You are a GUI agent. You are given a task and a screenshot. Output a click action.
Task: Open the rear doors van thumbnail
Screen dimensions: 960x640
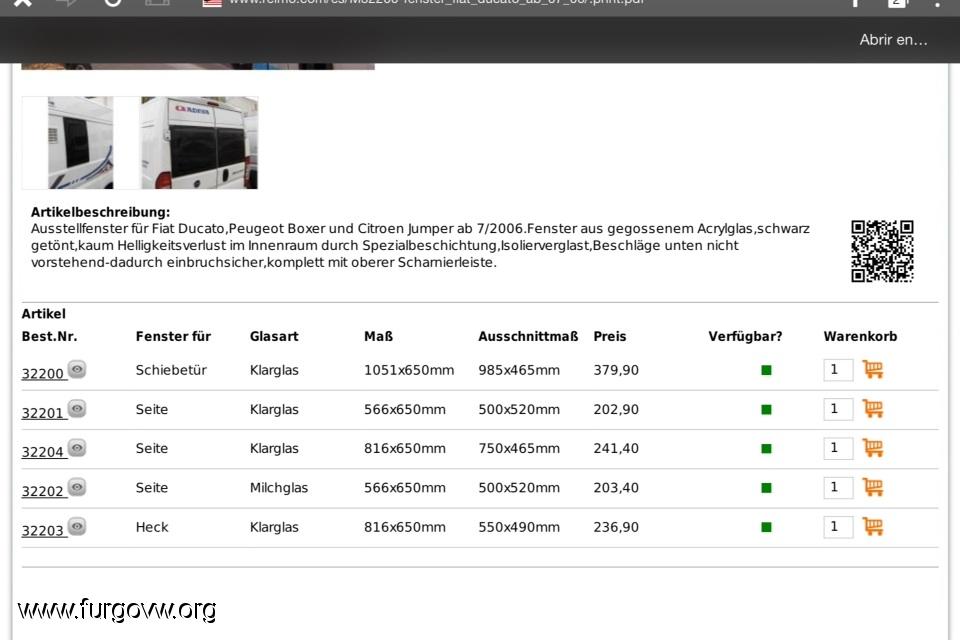[x=199, y=143]
